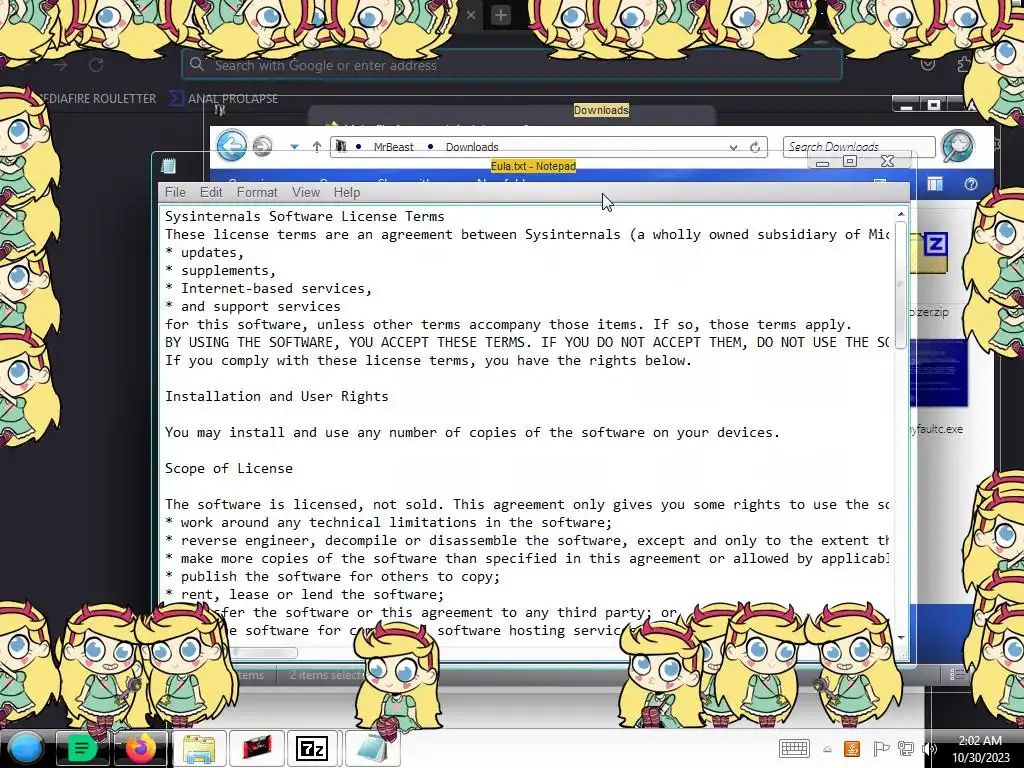
Task: Open the volume speaker tray icon
Action: click(x=929, y=749)
